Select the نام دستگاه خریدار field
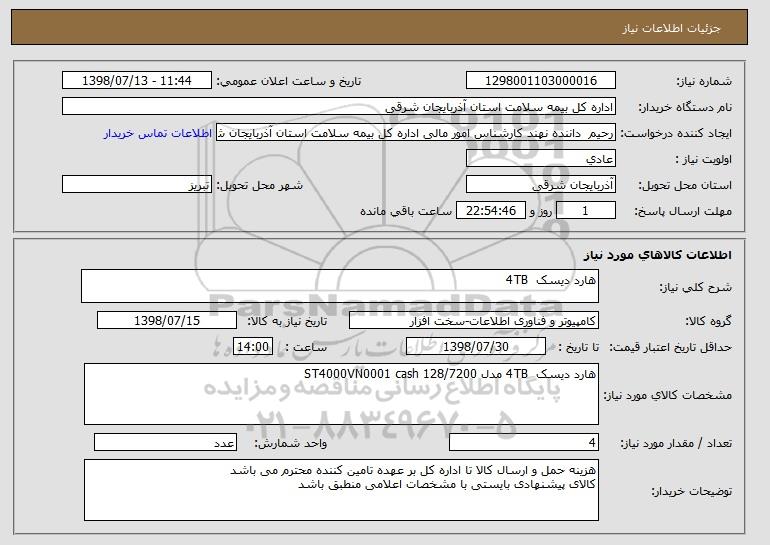 pos(339,107)
